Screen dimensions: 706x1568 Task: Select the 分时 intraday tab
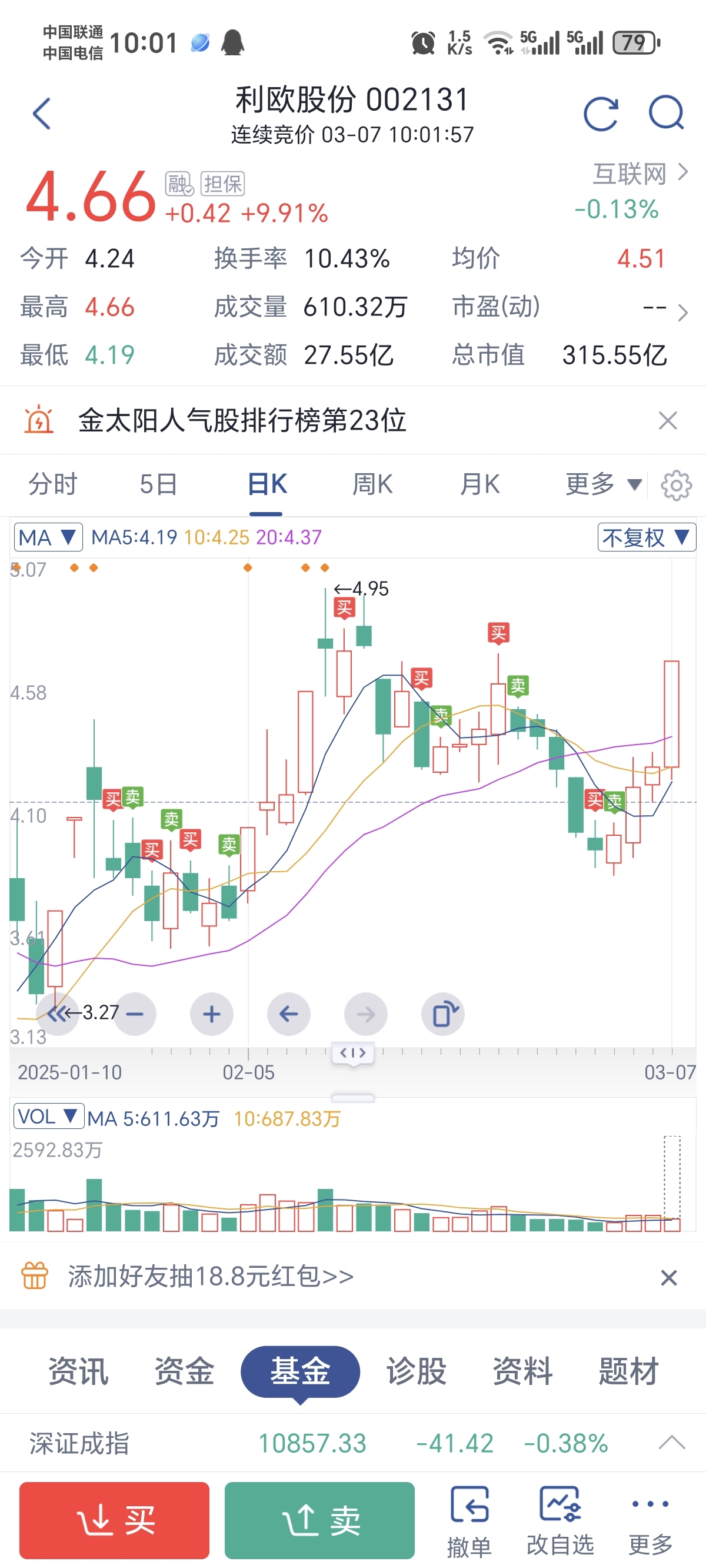click(x=53, y=484)
